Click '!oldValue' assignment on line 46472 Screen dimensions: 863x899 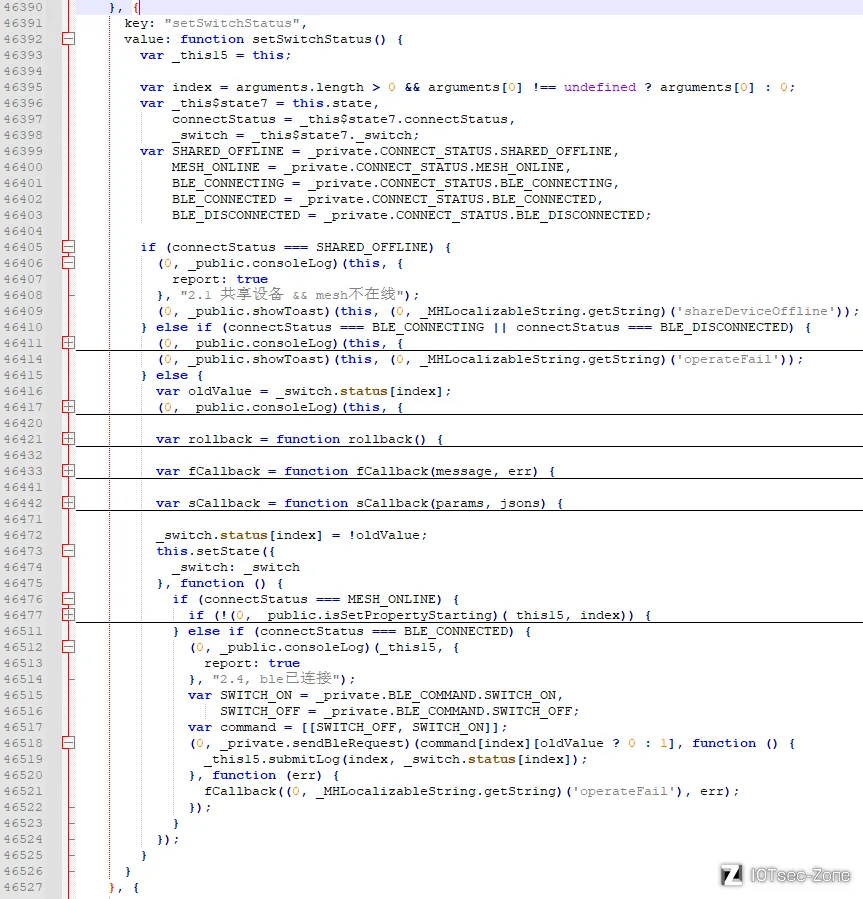tap(384, 535)
